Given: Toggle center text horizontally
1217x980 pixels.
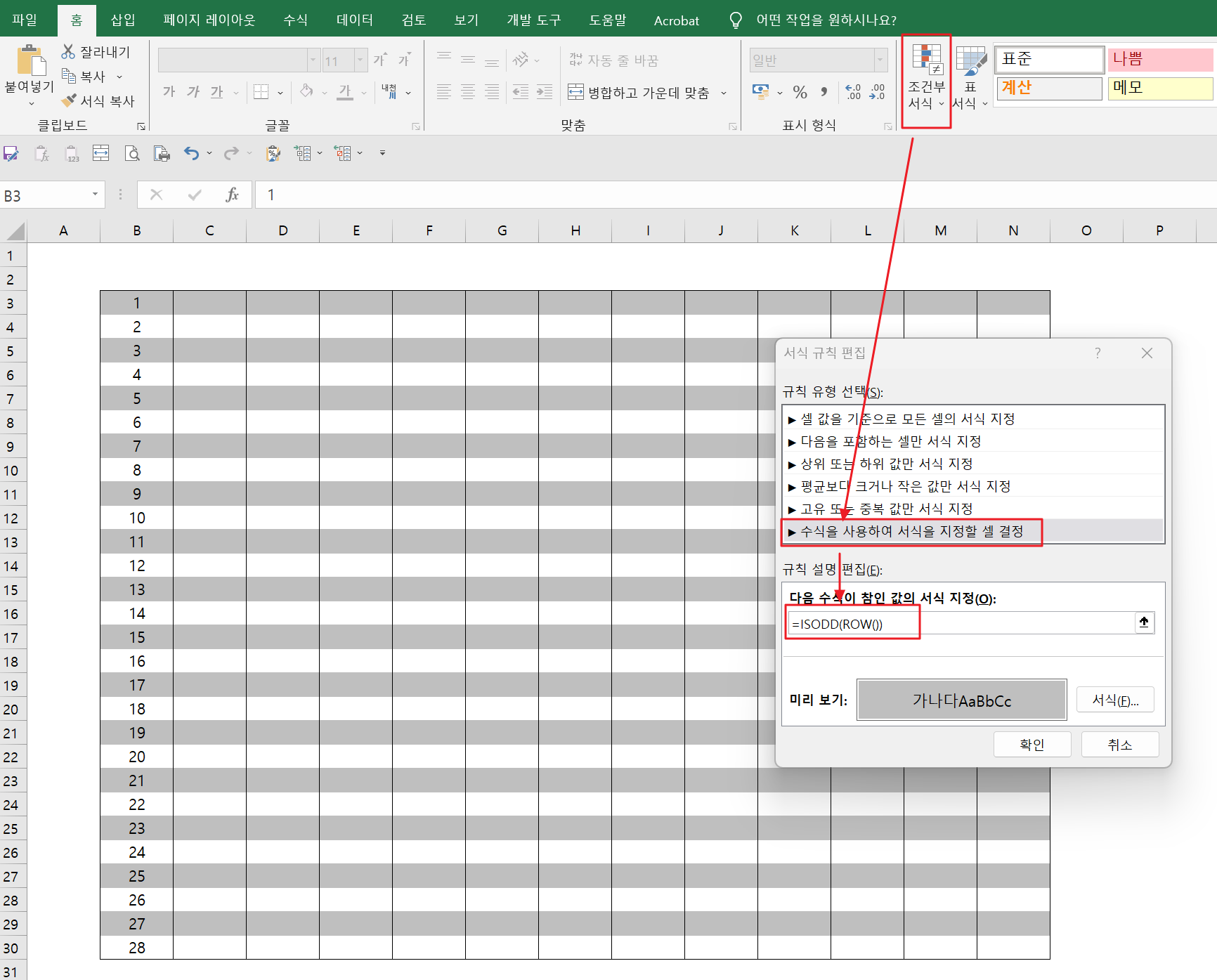Looking at the screenshot, I should click(468, 91).
